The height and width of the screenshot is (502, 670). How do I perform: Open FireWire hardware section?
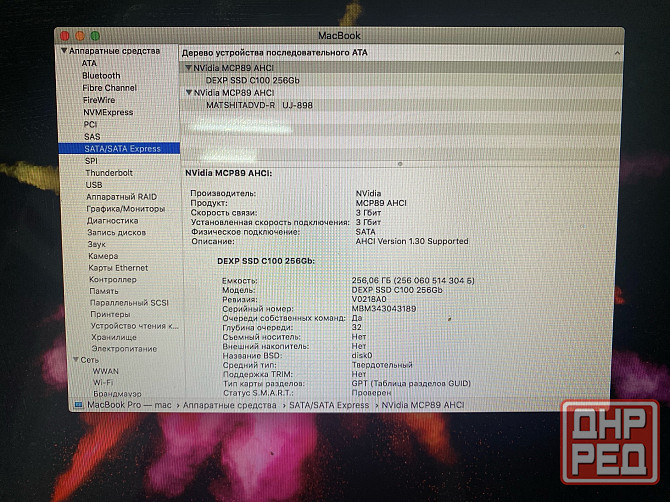(x=99, y=100)
